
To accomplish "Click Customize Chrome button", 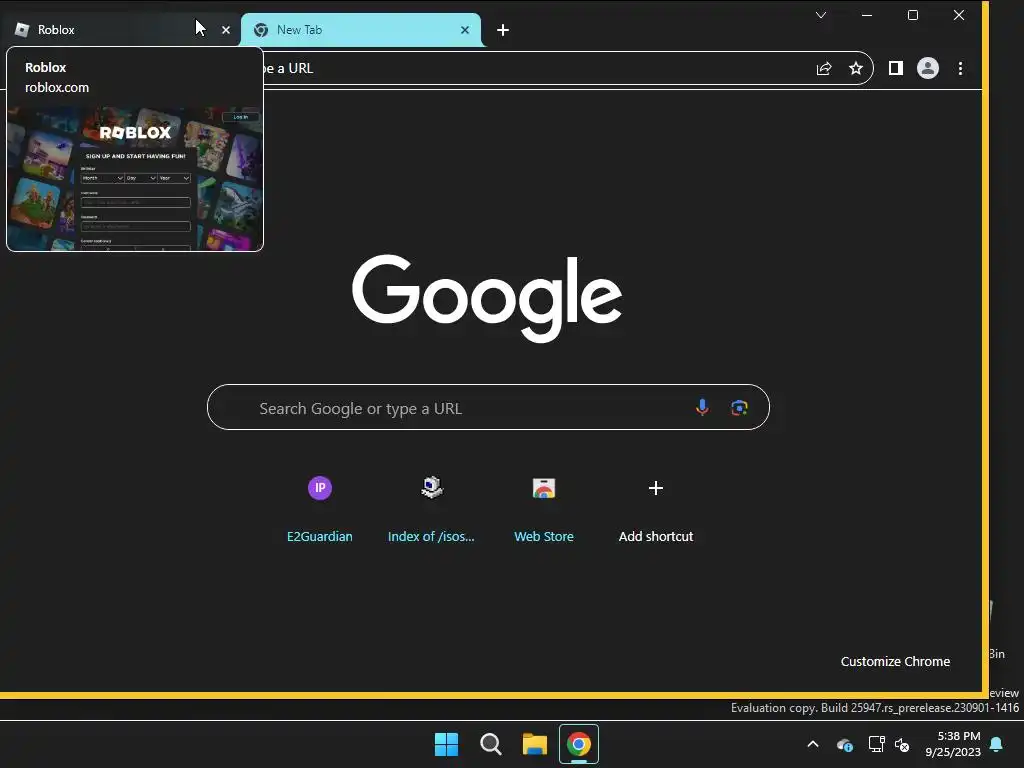I will pyautogui.click(x=895, y=662).
